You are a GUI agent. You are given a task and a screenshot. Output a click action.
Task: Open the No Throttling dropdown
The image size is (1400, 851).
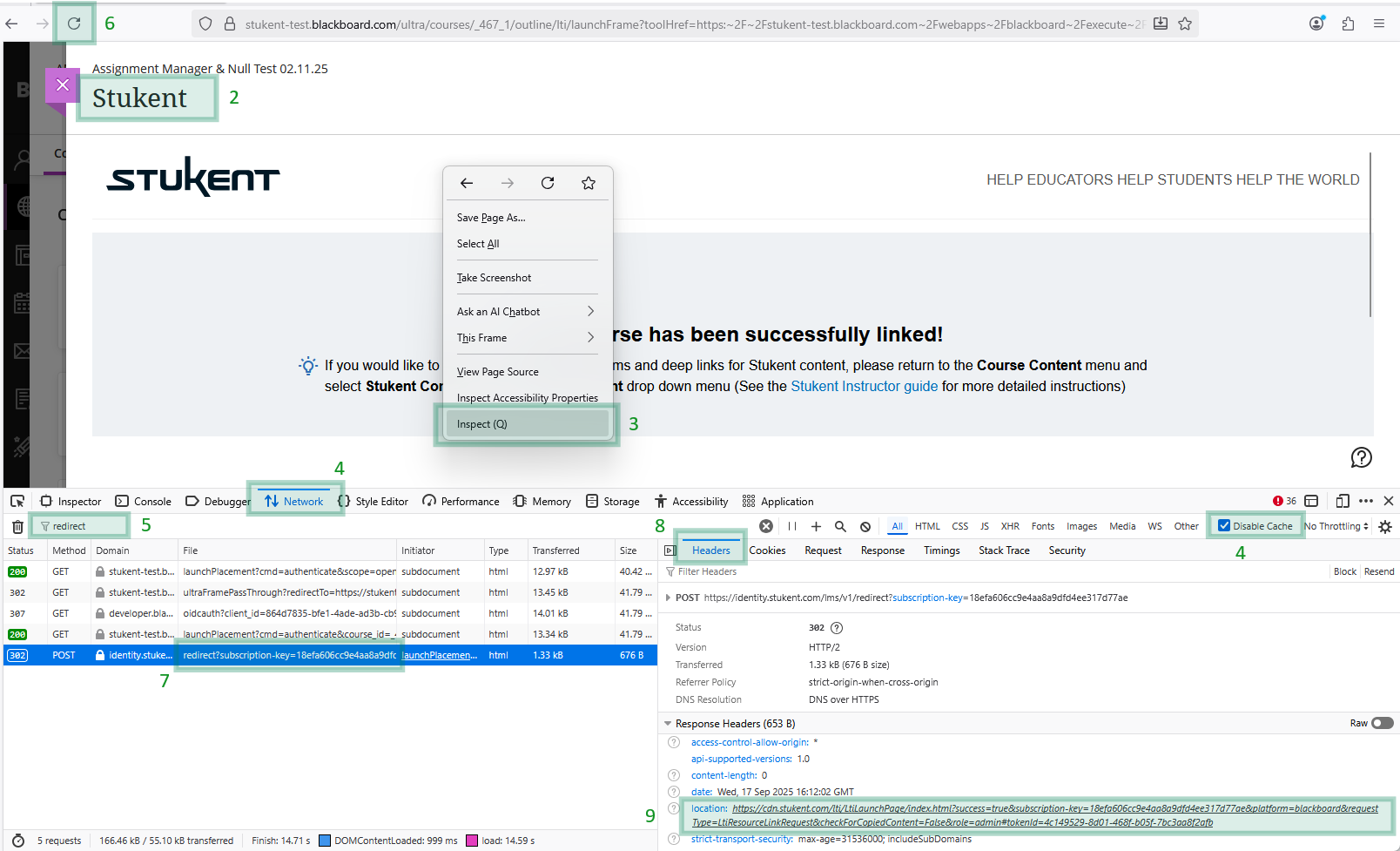point(1336,526)
